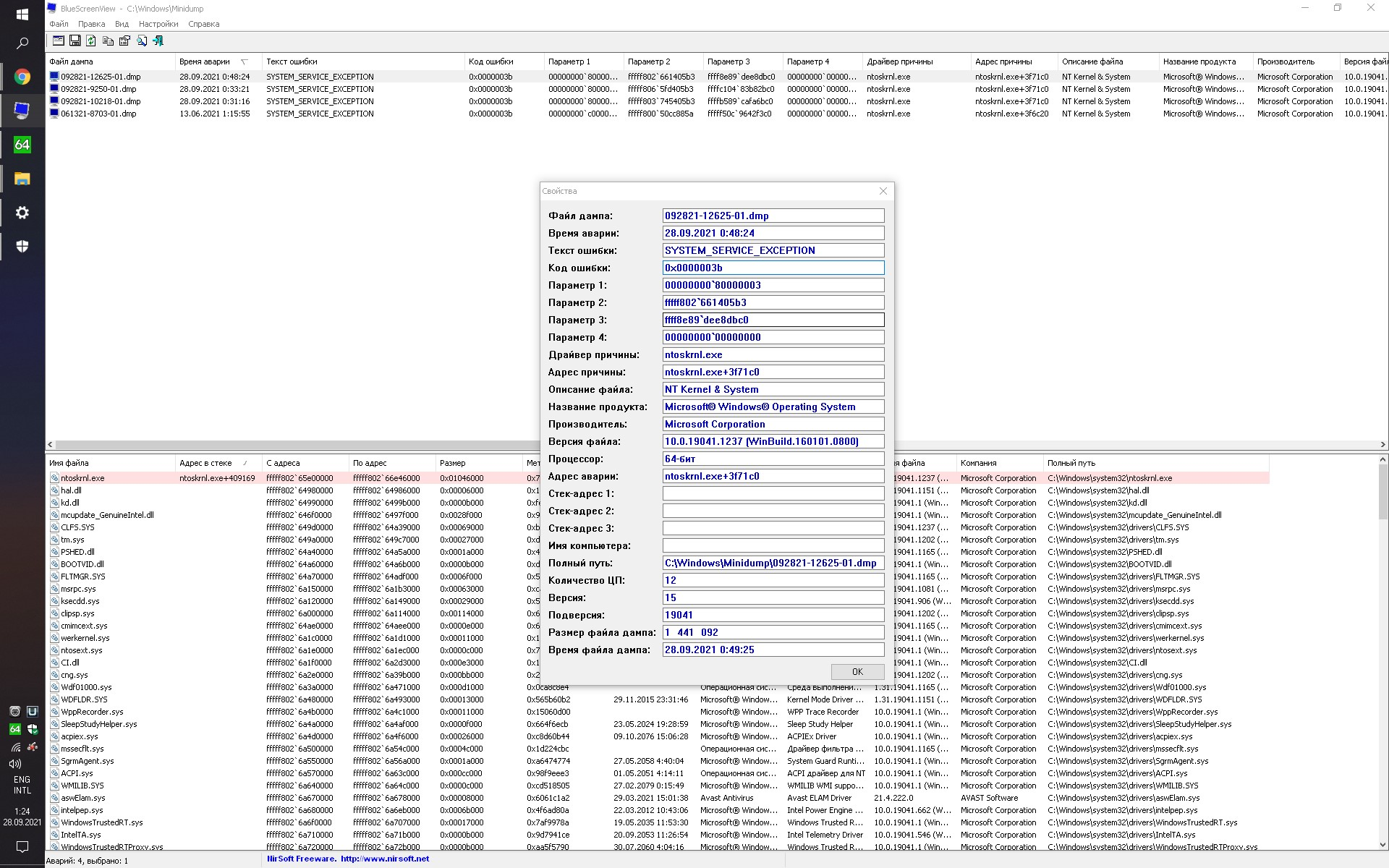This screenshot has height=868, width=1389.
Task: Refresh the crash list via toolbar icon
Action: pyautogui.click(x=91, y=41)
